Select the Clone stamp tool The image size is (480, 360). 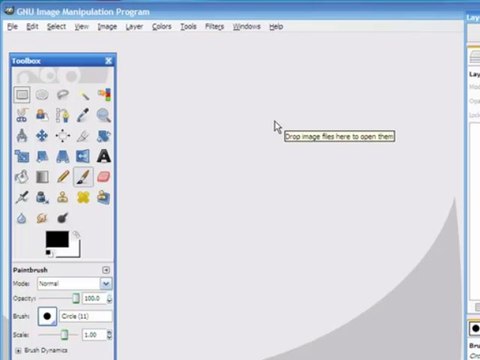63,197
